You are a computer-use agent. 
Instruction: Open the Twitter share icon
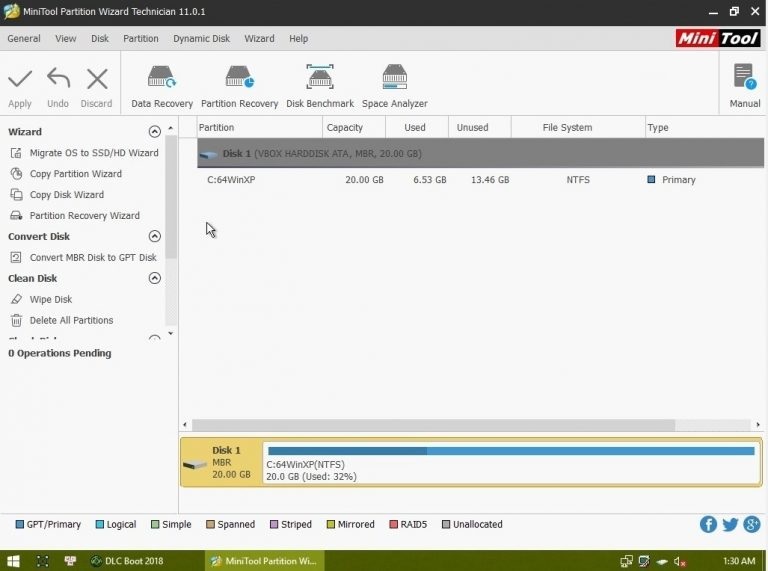[730, 524]
